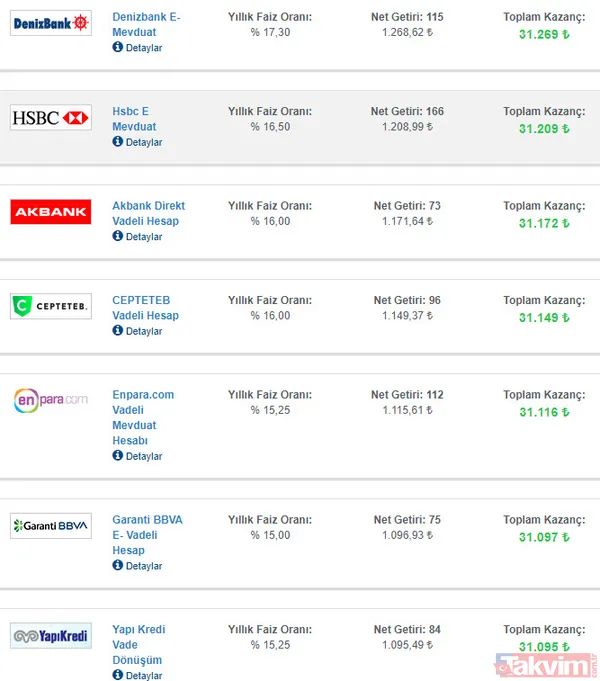600x681 pixels.
Task: Open the Akbank Direkt Vadeli Hesap link
Action: point(148,213)
